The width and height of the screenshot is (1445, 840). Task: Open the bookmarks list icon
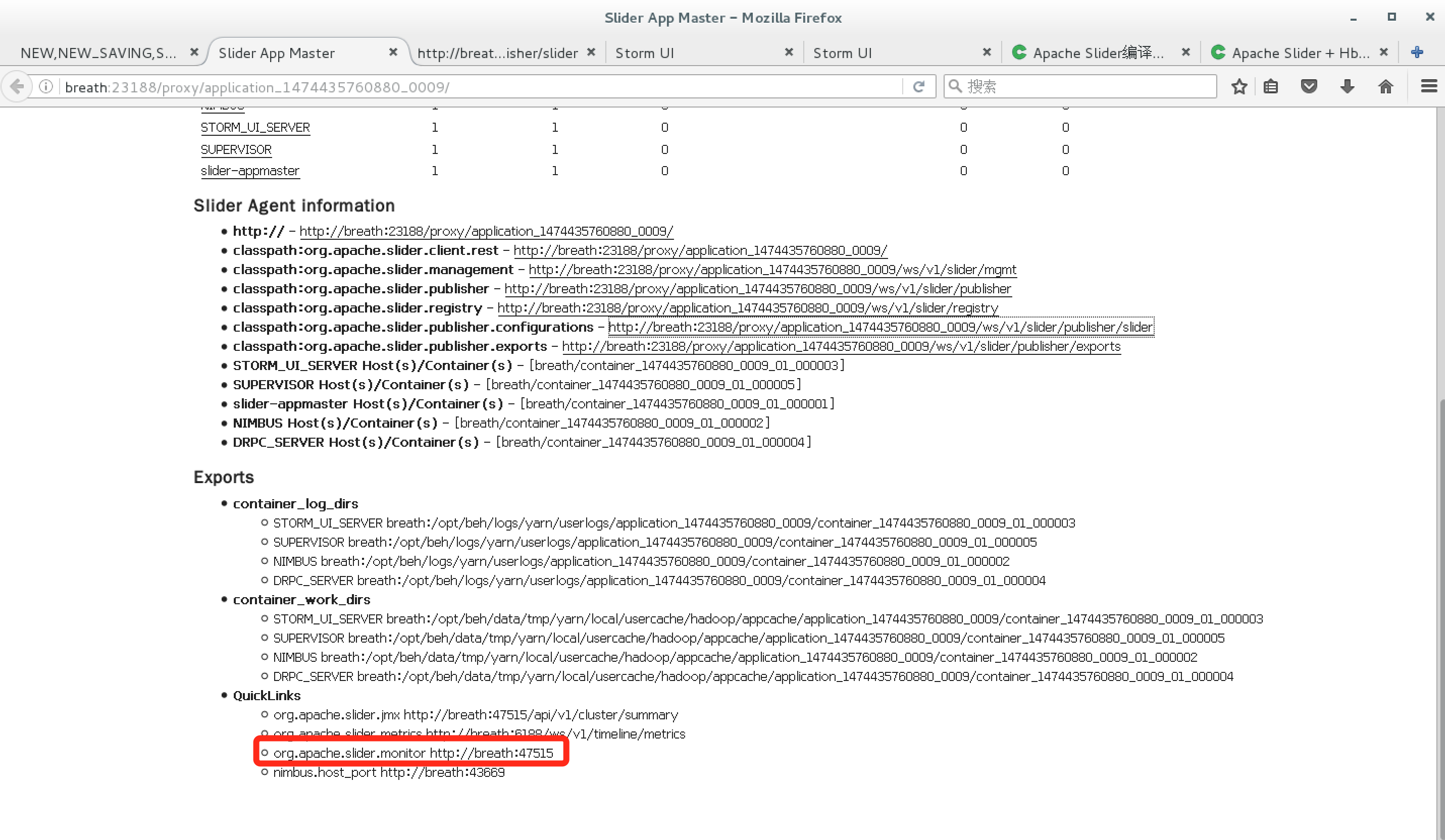point(1271,87)
